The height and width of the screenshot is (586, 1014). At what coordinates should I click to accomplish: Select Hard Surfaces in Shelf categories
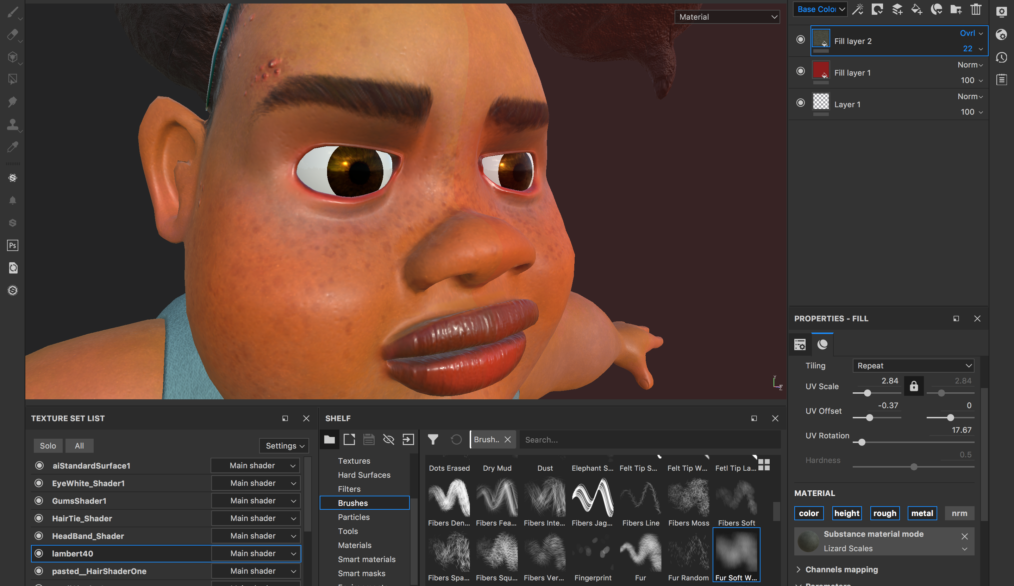point(364,475)
